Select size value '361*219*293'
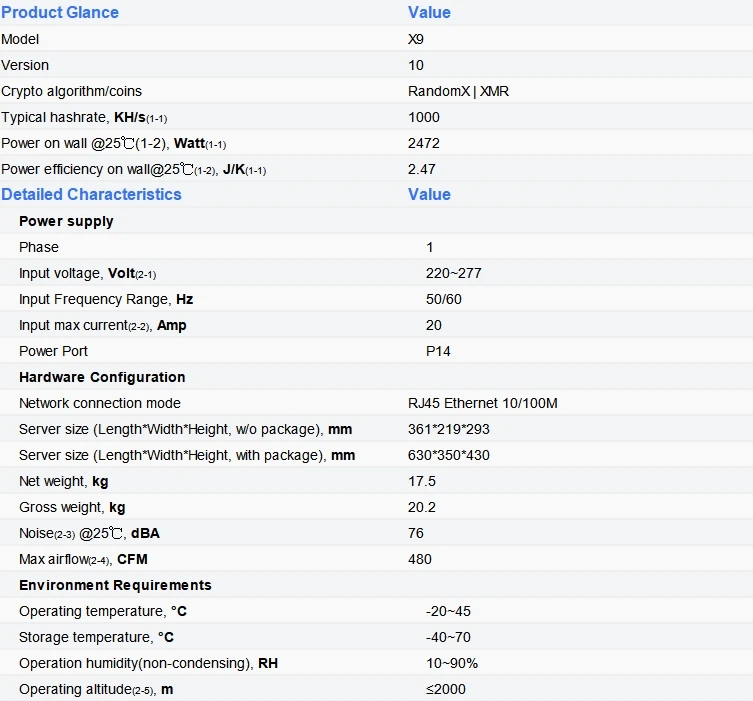This screenshot has width=753, height=701. (449, 429)
